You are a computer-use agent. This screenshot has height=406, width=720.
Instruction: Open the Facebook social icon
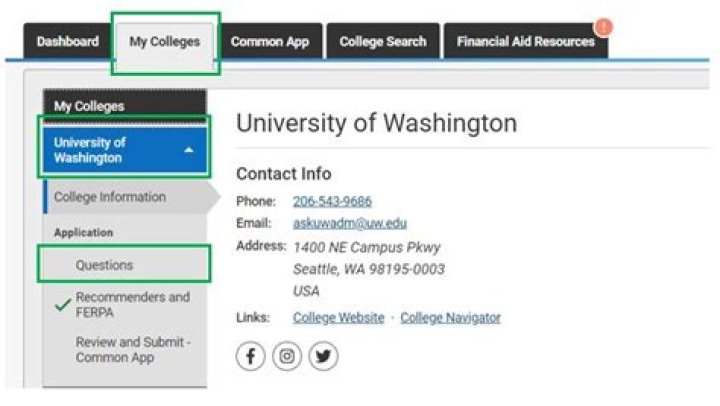click(251, 356)
